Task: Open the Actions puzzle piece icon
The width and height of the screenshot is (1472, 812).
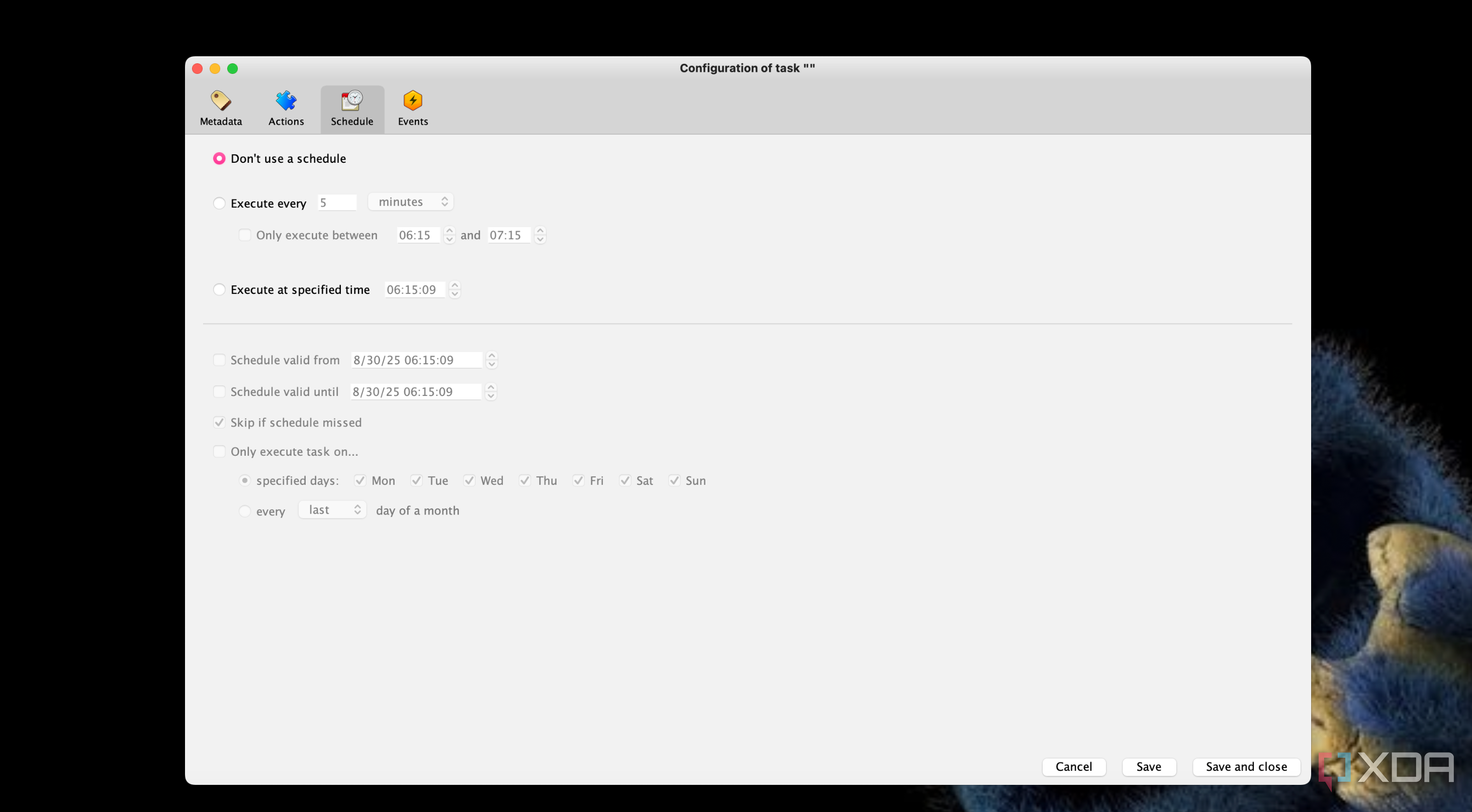Action: 286,100
